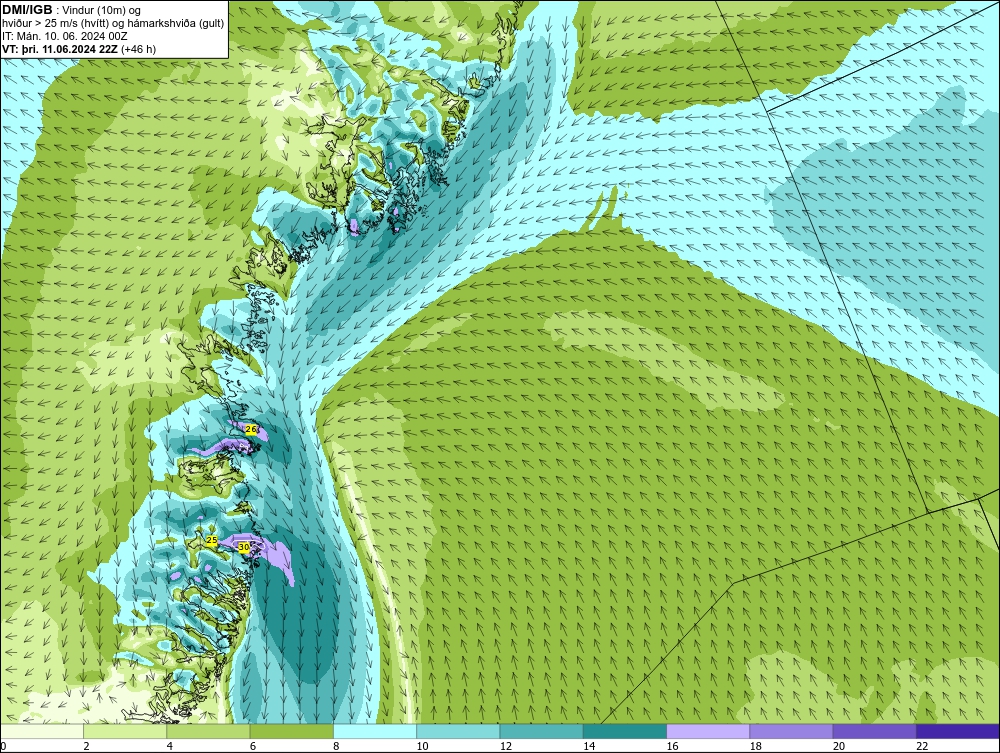The width and height of the screenshot is (1000, 753).
Task: Click the scale label 18
Action: (756, 746)
